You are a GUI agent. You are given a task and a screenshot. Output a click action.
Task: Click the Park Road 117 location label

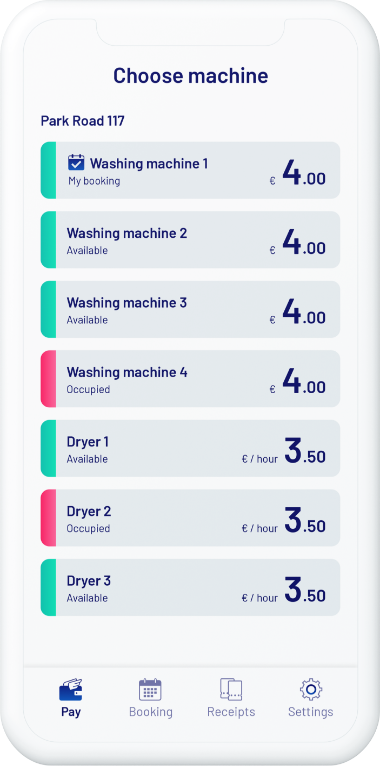pos(83,121)
